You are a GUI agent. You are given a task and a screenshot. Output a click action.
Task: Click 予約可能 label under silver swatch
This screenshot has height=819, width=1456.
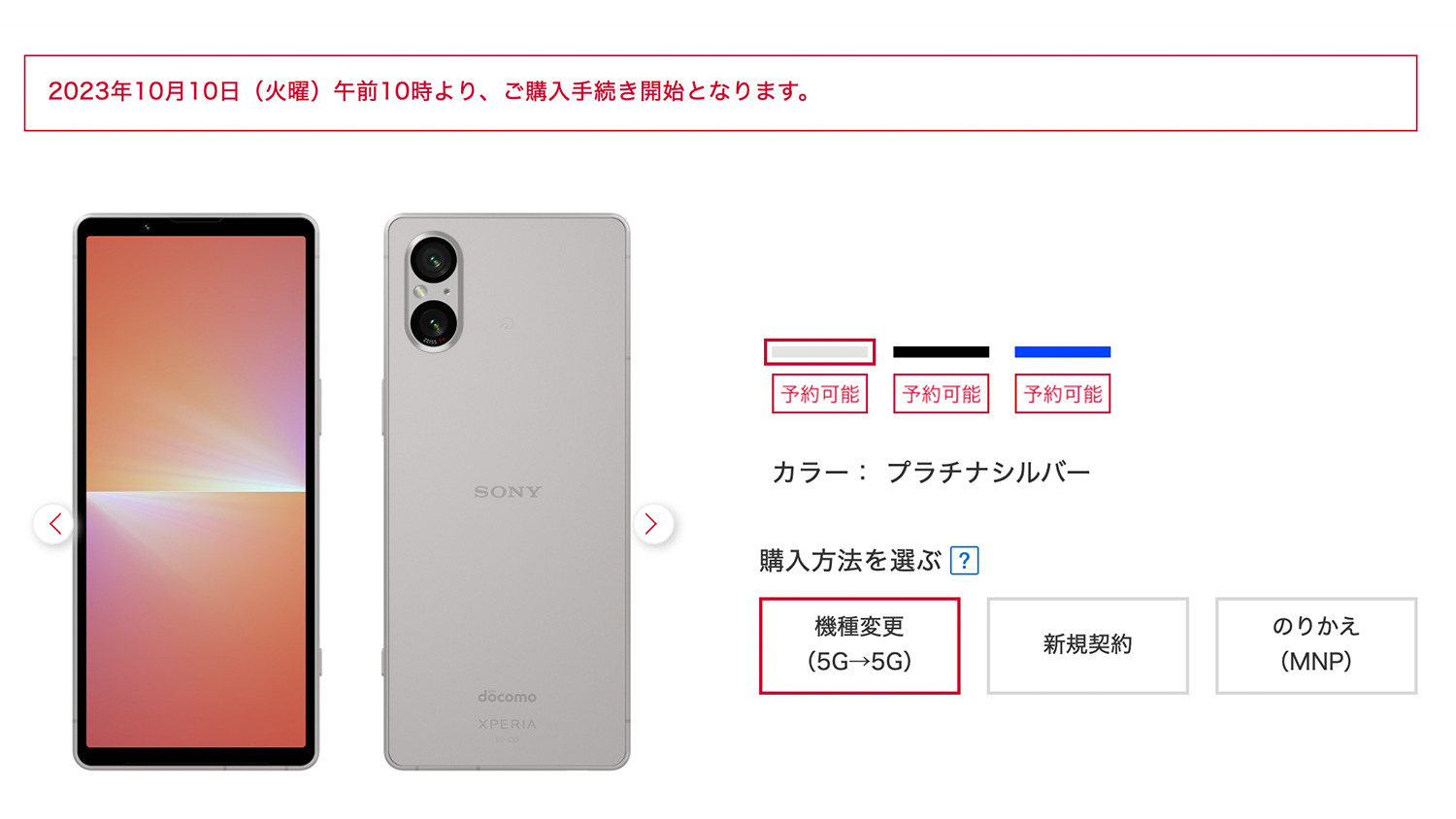point(819,394)
